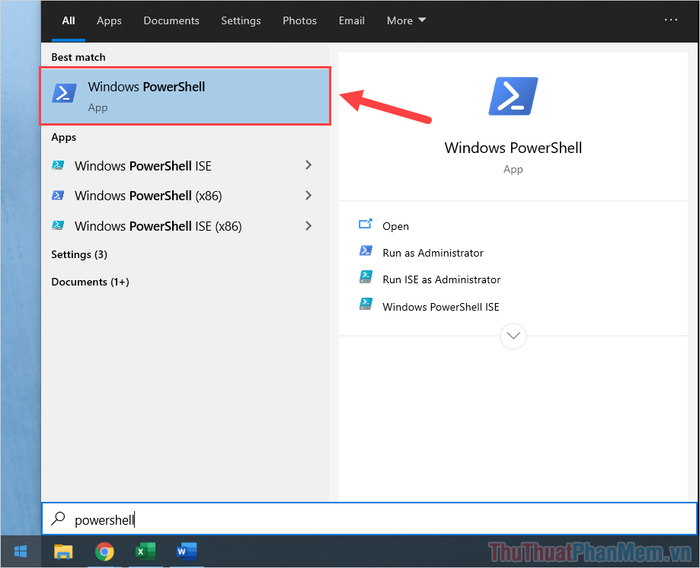
Task: Launch Word from the taskbar
Action: [187, 551]
